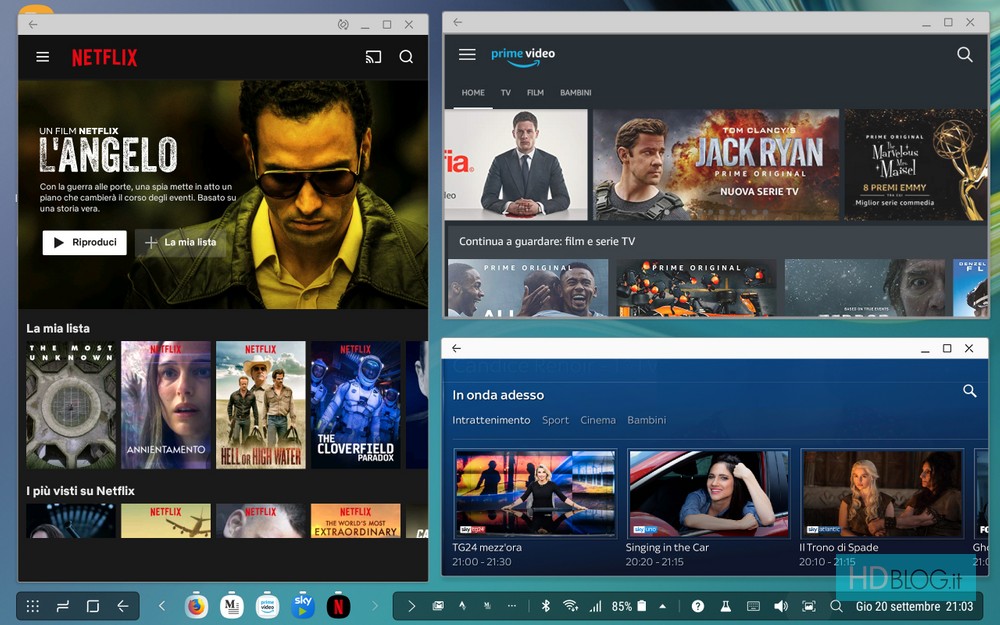The image size is (1000, 625).
Task: Show more notifications using the three dots
Action: tap(511, 606)
